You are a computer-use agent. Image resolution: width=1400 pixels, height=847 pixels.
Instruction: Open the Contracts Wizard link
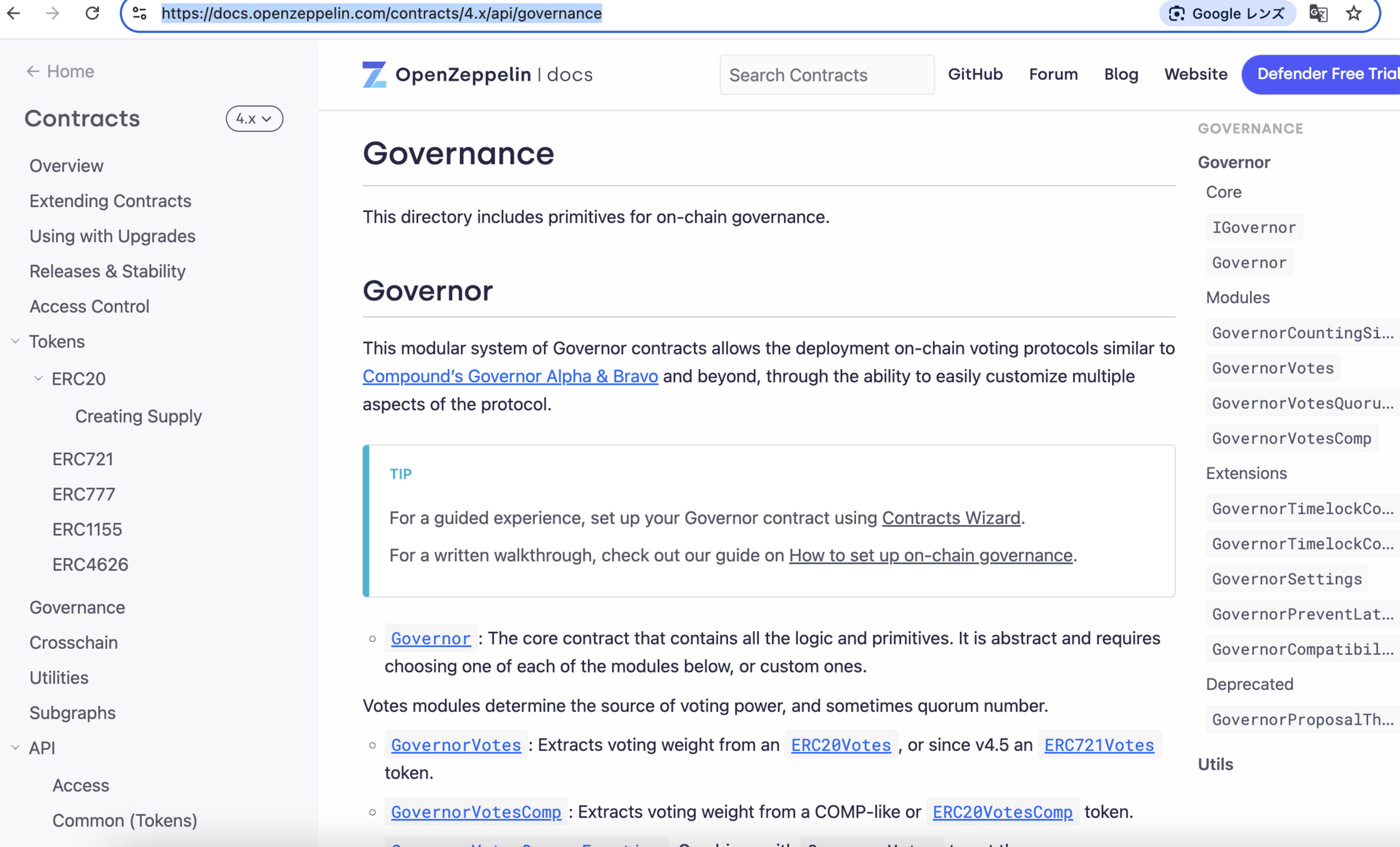pos(951,518)
